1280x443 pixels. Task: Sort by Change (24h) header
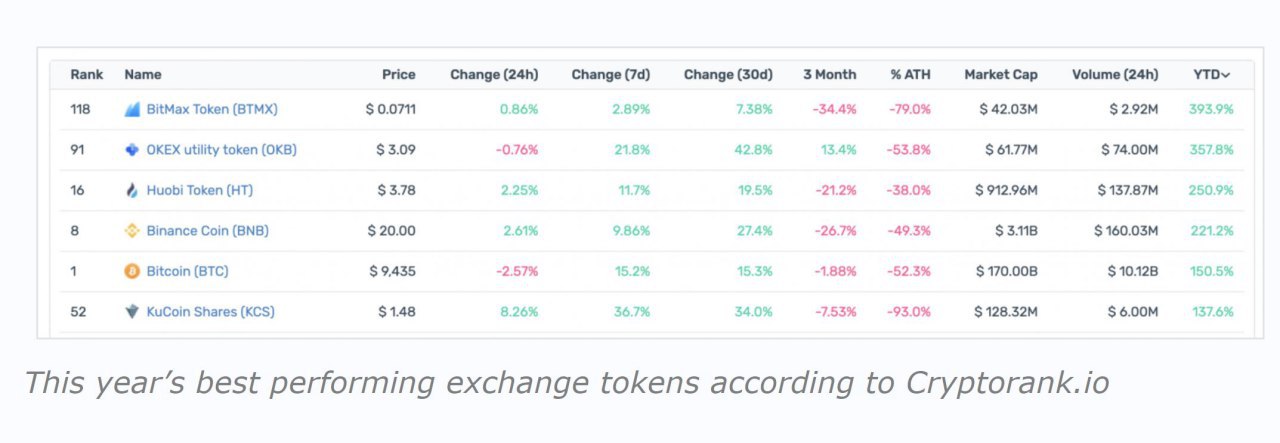(494, 75)
